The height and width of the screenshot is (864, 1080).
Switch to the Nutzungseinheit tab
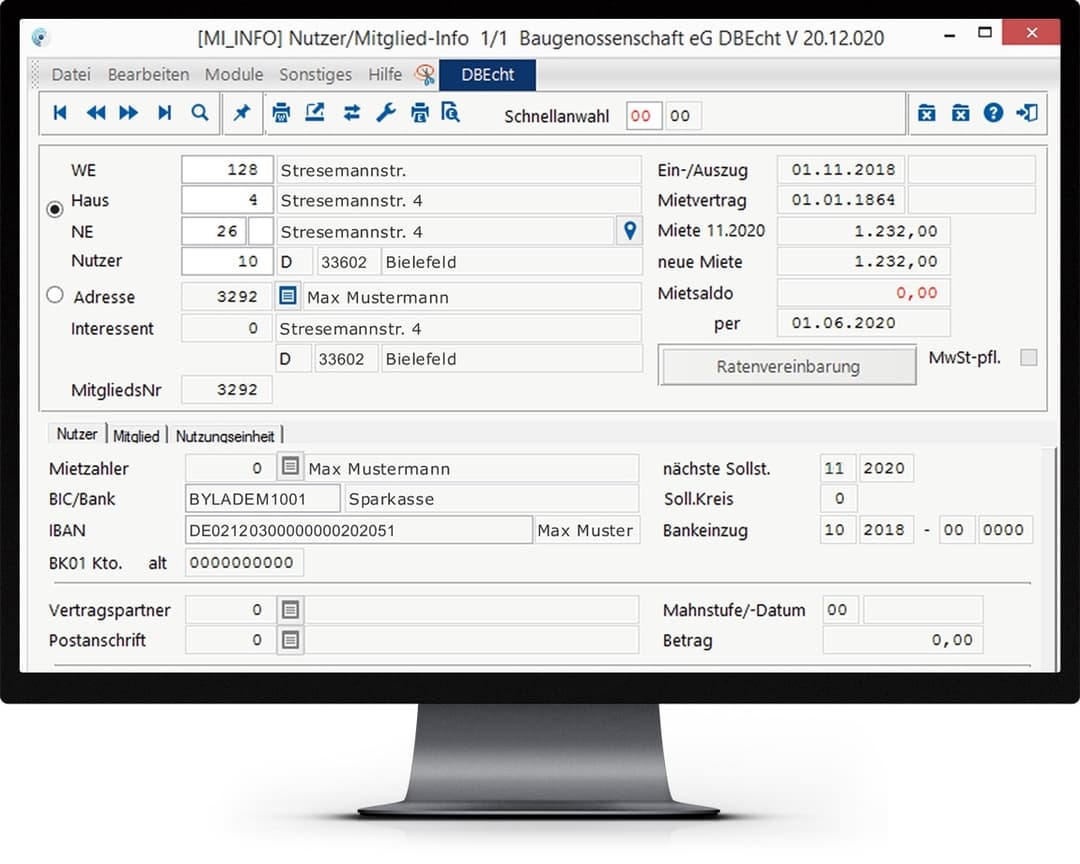(225, 435)
